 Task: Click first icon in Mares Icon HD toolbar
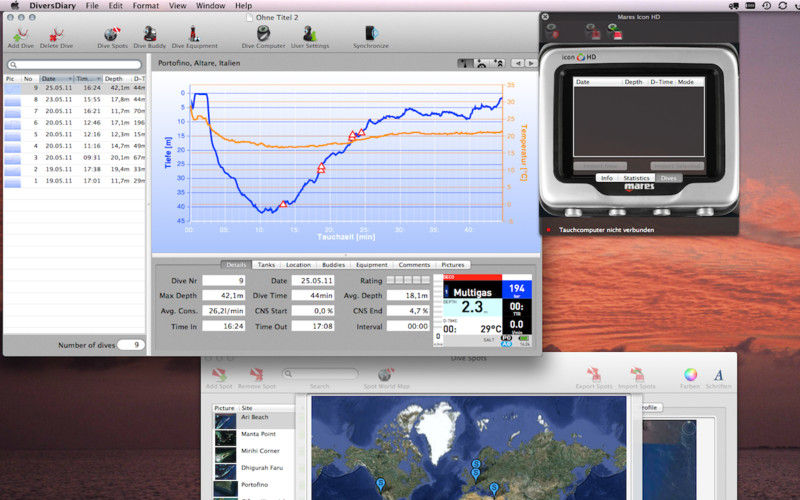(x=552, y=32)
